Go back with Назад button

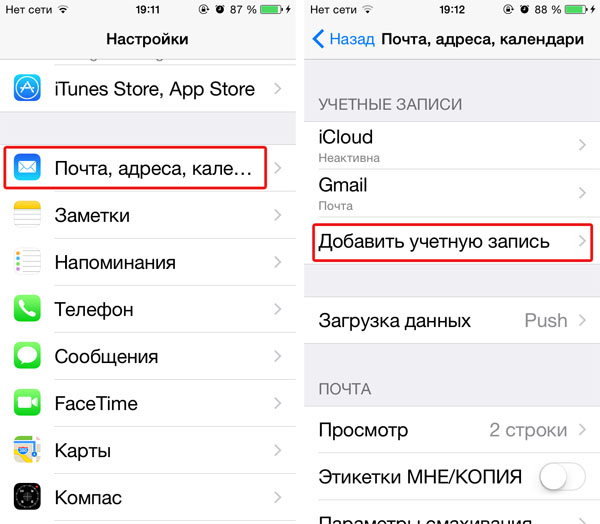pyautogui.click(x=343, y=39)
